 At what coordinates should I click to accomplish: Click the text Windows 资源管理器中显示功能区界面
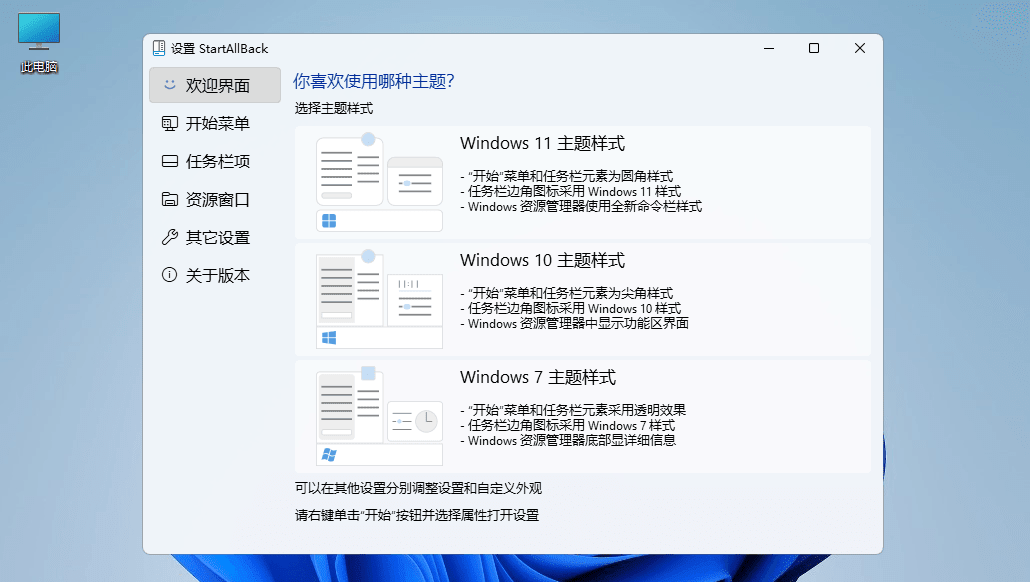(578, 323)
